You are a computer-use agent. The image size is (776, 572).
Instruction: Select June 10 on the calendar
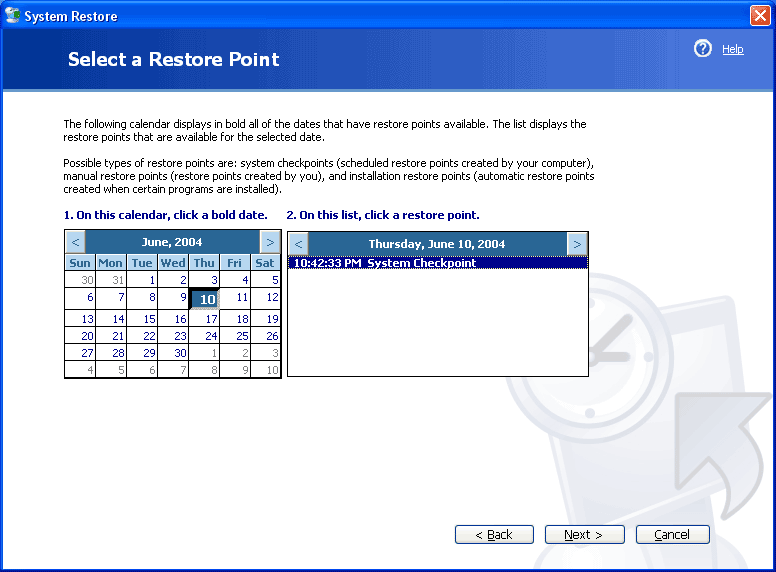click(204, 299)
